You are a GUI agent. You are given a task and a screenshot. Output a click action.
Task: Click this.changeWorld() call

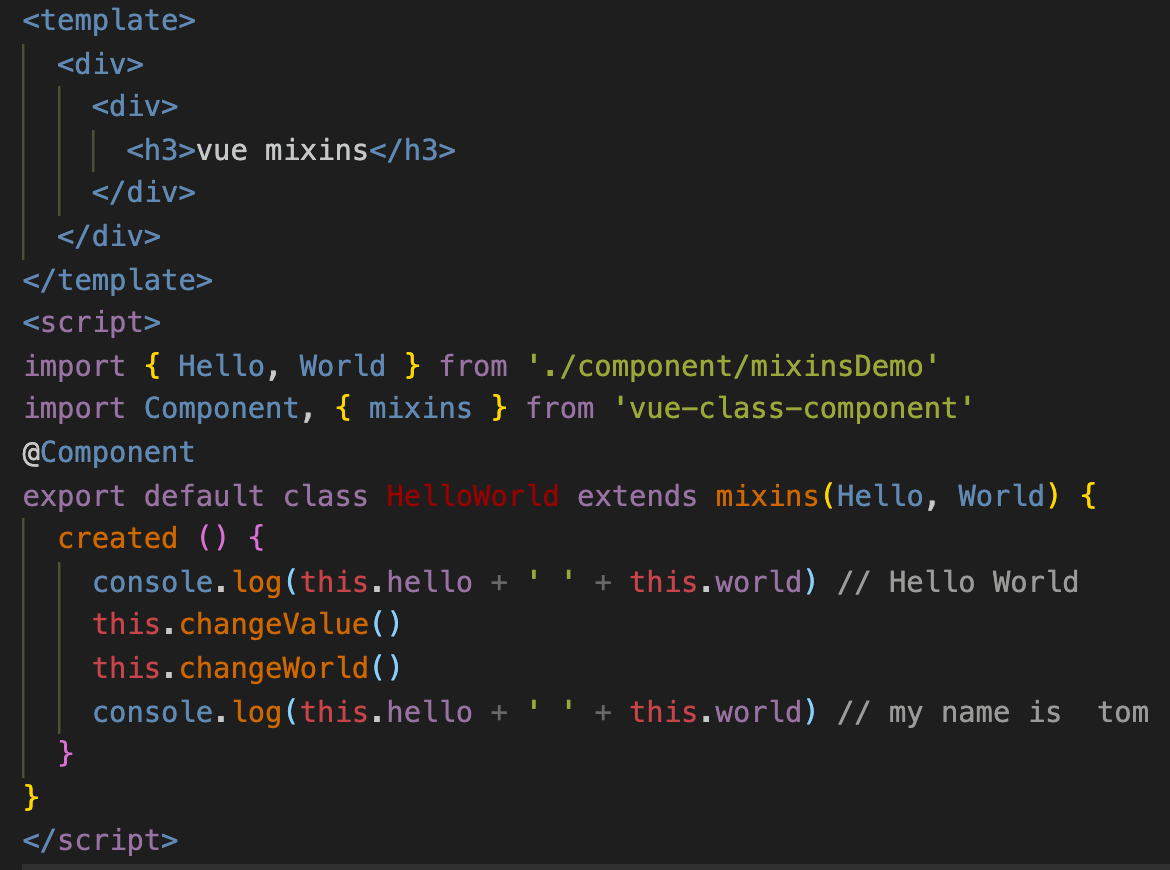[x=247, y=668]
